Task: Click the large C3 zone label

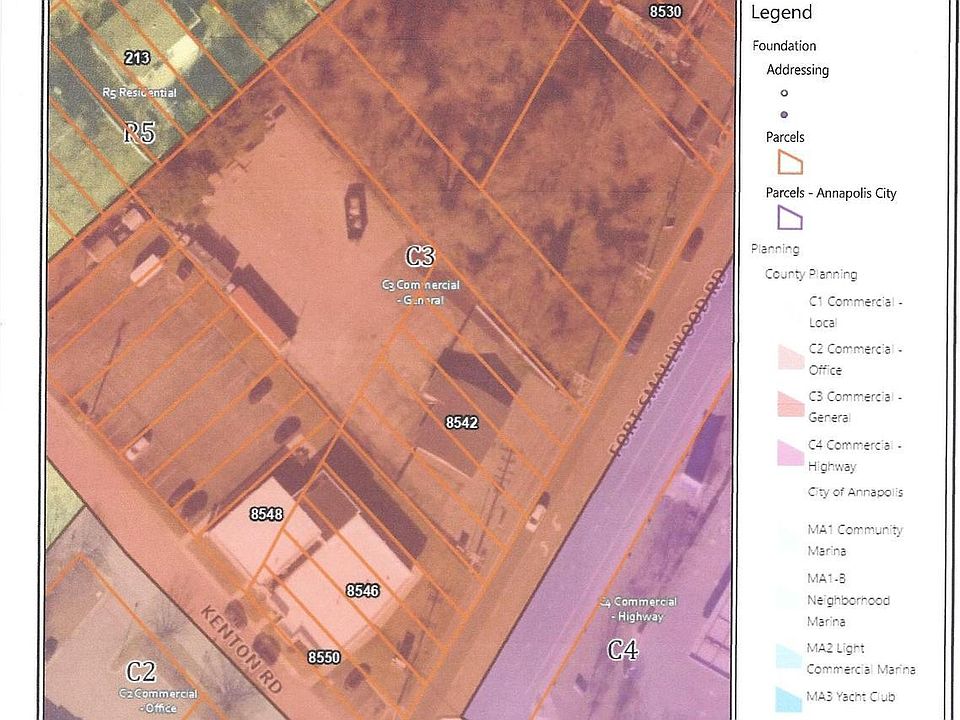Action: 420,257
